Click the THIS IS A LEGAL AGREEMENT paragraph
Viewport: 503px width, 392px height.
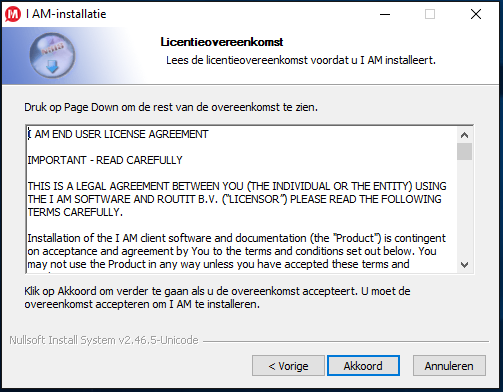237,199
